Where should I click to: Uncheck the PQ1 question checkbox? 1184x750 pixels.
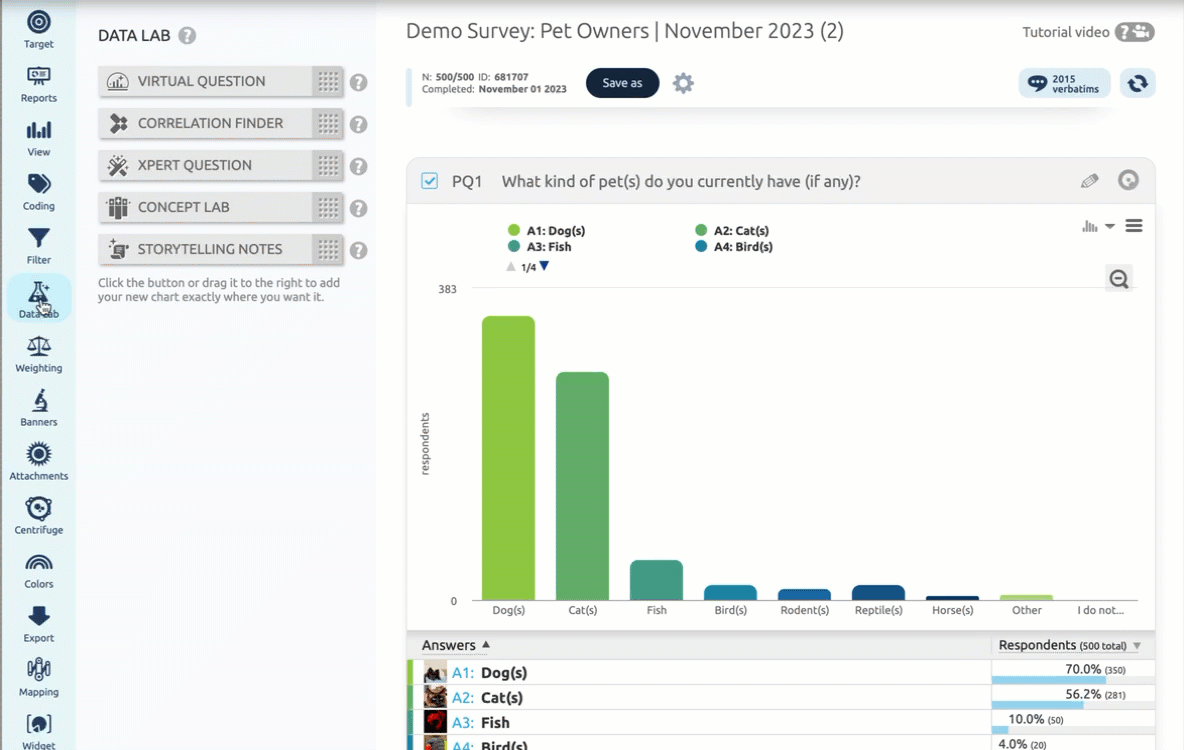tap(430, 181)
